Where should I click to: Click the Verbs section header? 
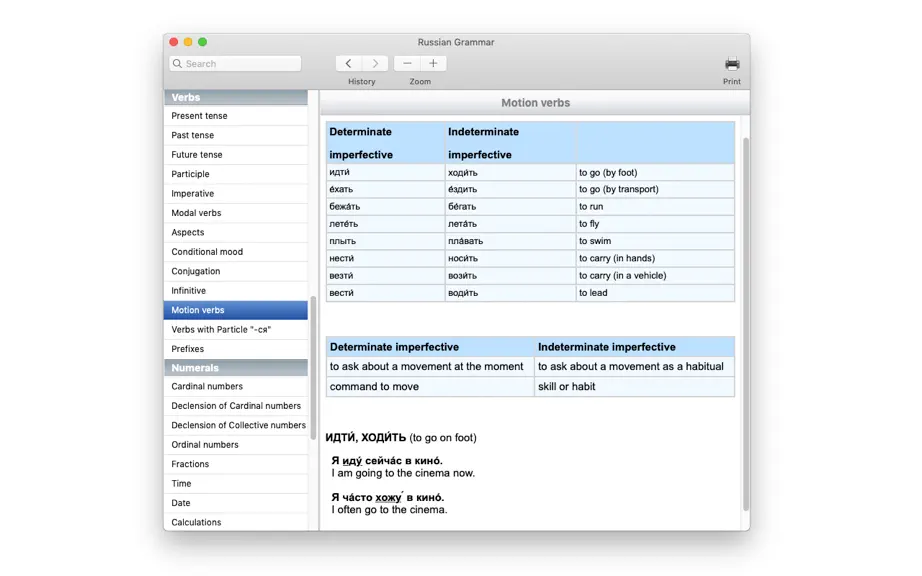[236, 97]
